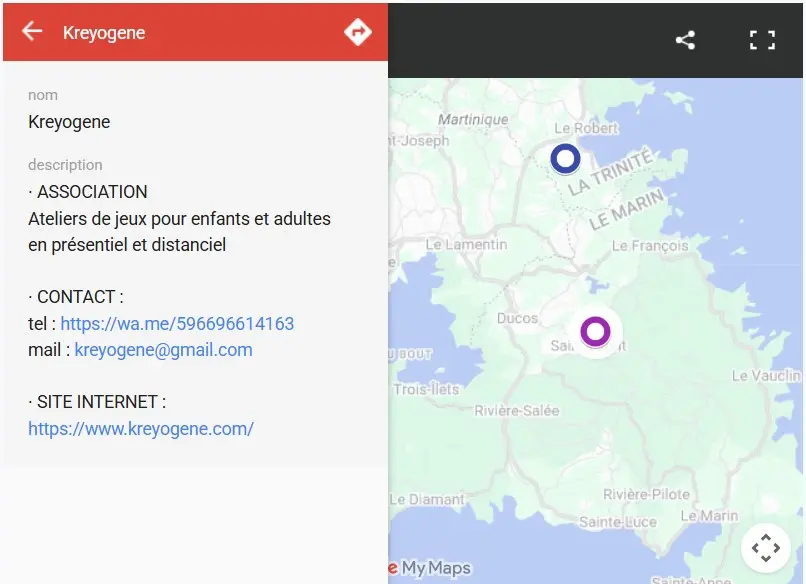Screen dimensions: 806x584
Task: Click the 'description' field label
Action: (65, 165)
